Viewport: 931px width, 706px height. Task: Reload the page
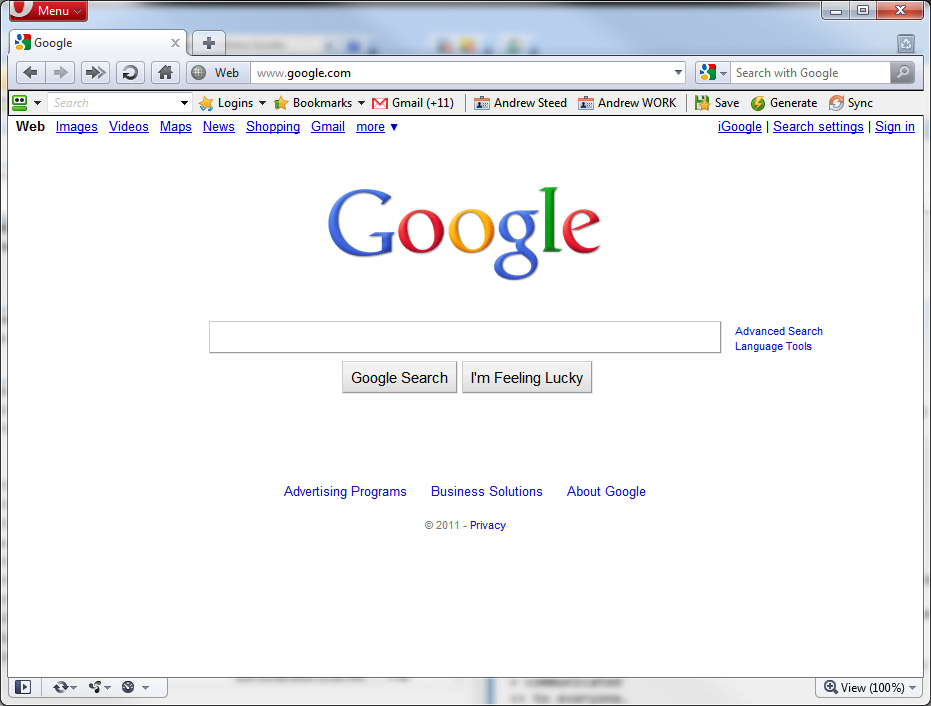pos(130,72)
